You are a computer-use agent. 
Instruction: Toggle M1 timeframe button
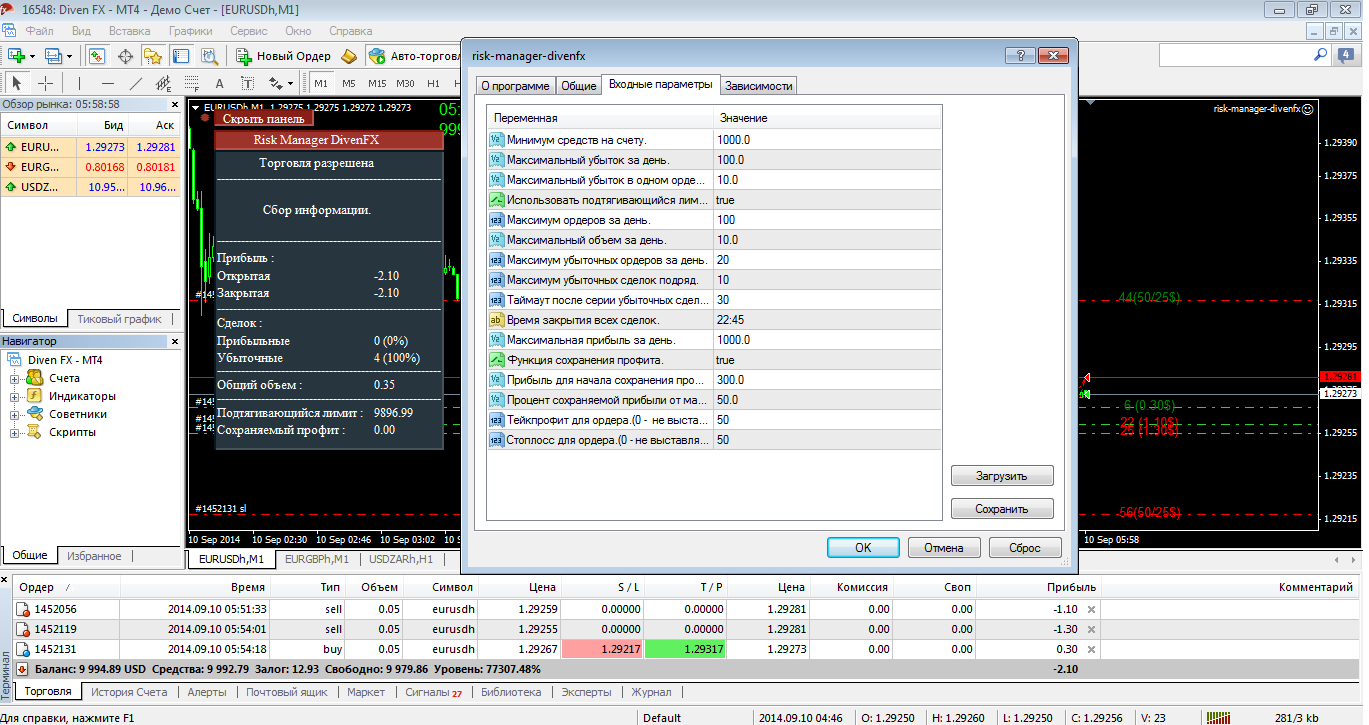pos(322,83)
